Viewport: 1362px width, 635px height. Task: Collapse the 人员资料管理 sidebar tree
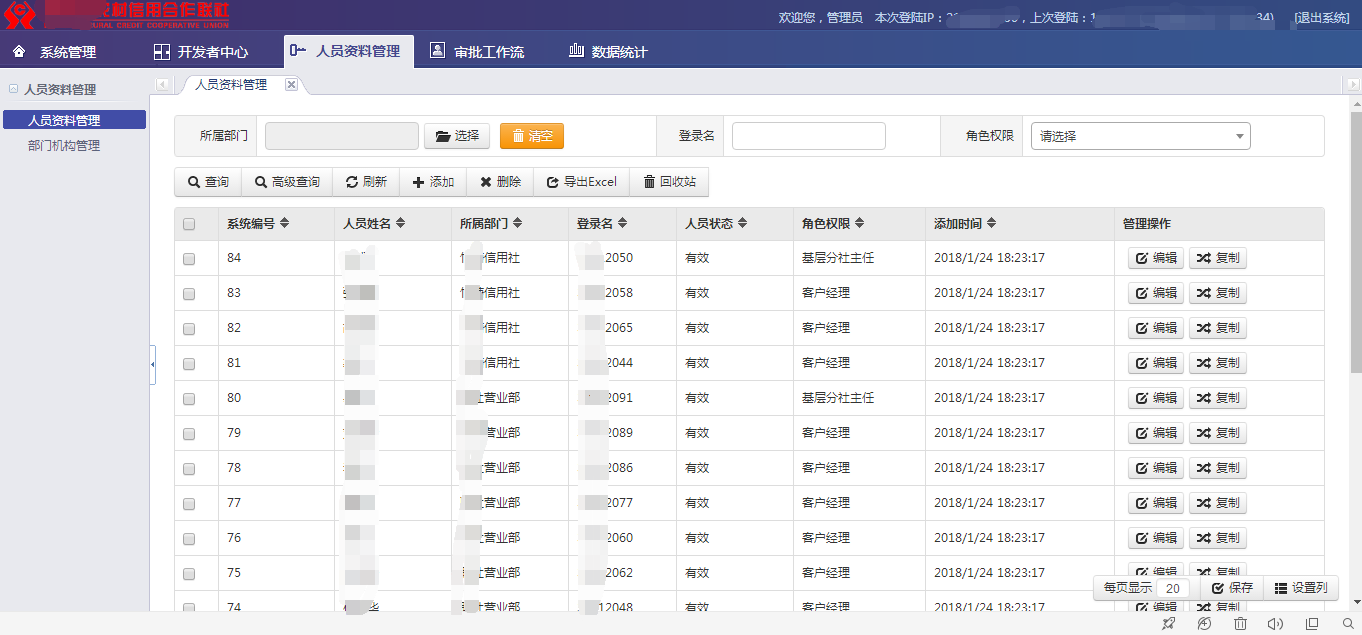pyautogui.click(x=13, y=89)
